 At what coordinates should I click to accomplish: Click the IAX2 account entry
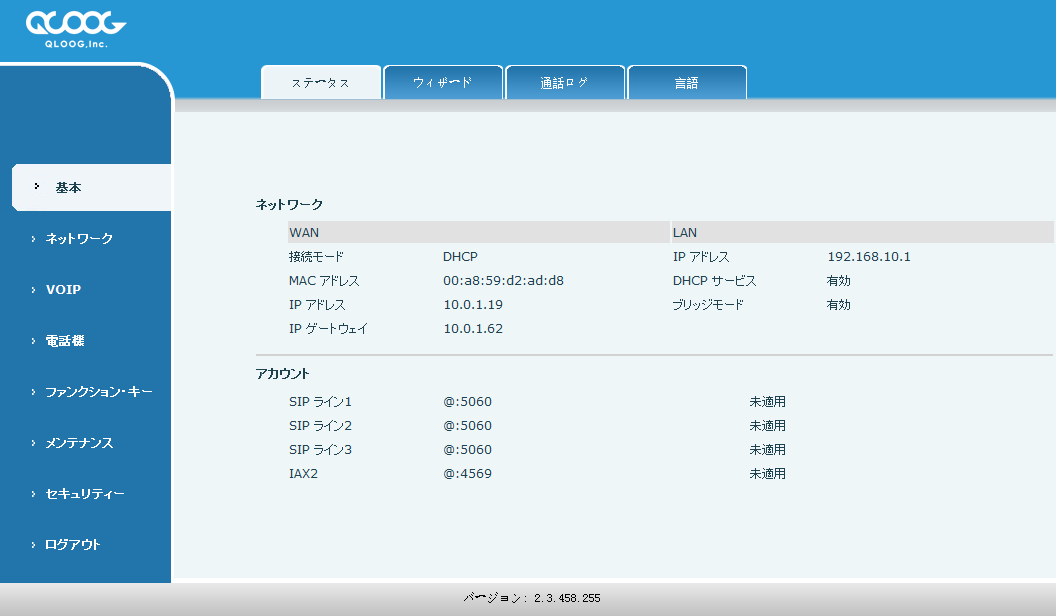(303, 474)
